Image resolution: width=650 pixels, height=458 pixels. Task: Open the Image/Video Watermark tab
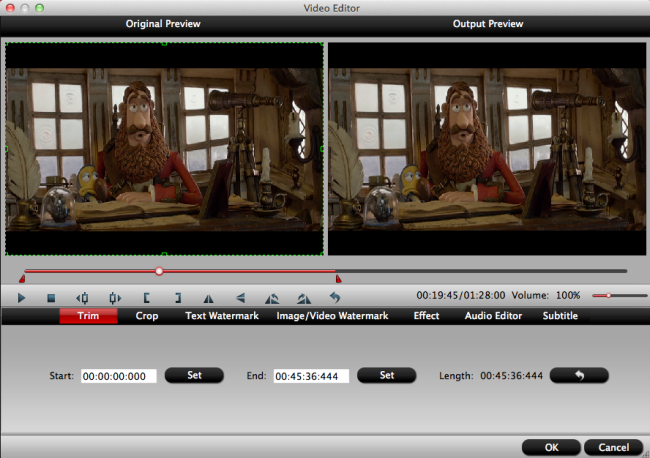[332, 316]
